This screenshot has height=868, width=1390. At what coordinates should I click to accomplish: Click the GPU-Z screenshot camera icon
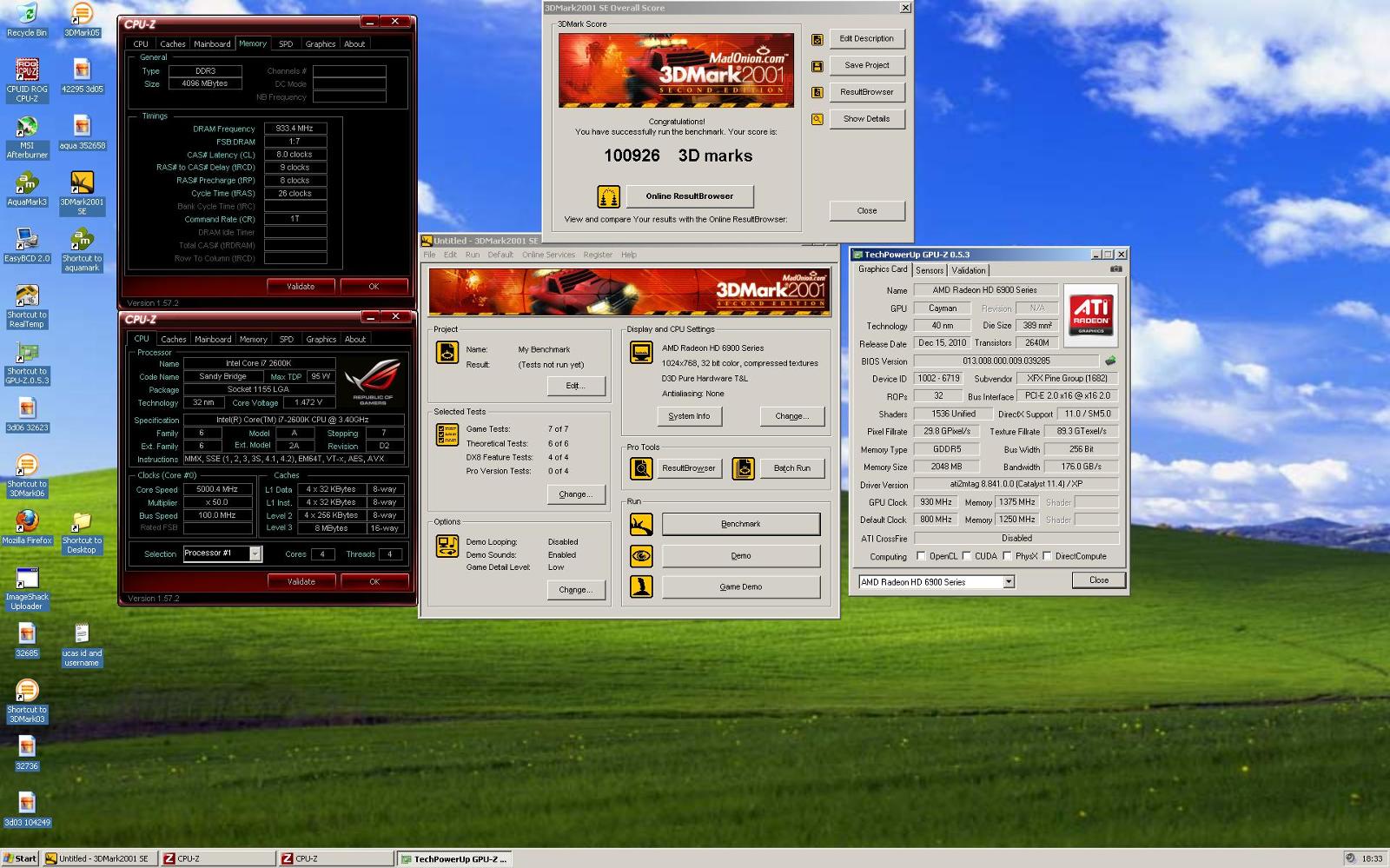1116,269
